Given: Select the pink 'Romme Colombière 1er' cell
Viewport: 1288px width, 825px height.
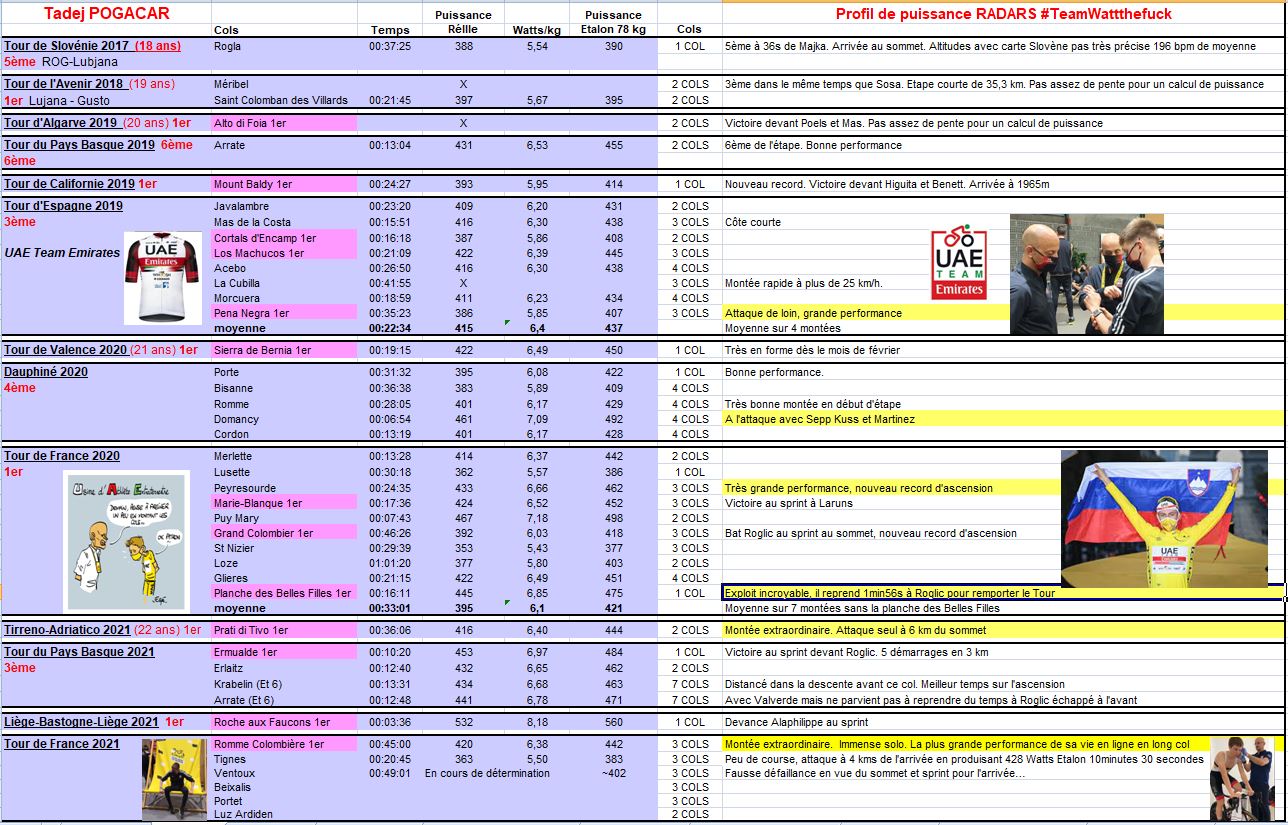Looking at the screenshot, I should click(284, 744).
